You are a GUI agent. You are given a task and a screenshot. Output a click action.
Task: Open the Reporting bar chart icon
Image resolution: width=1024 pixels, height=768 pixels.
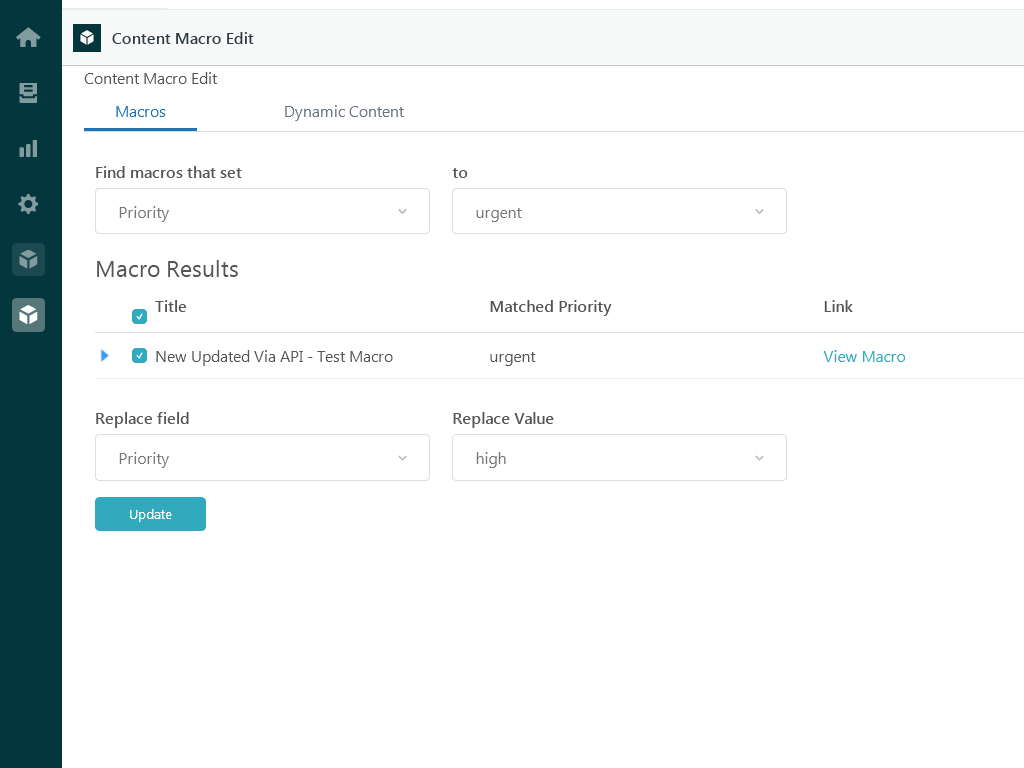(28, 149)
